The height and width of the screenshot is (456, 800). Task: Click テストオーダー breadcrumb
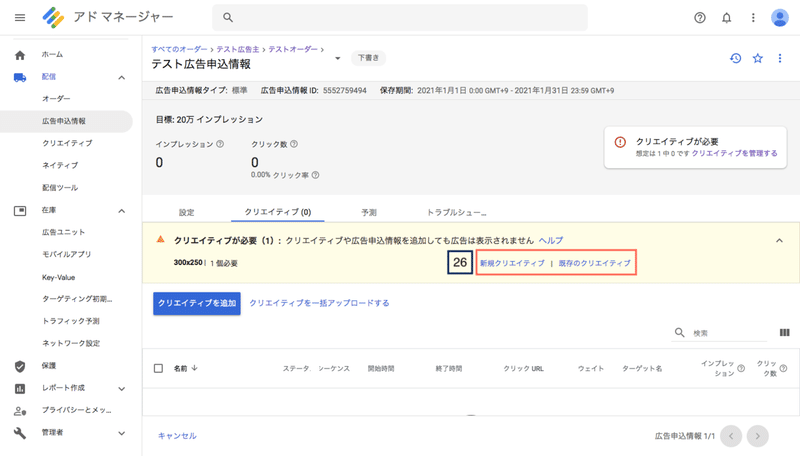(293, 49)
